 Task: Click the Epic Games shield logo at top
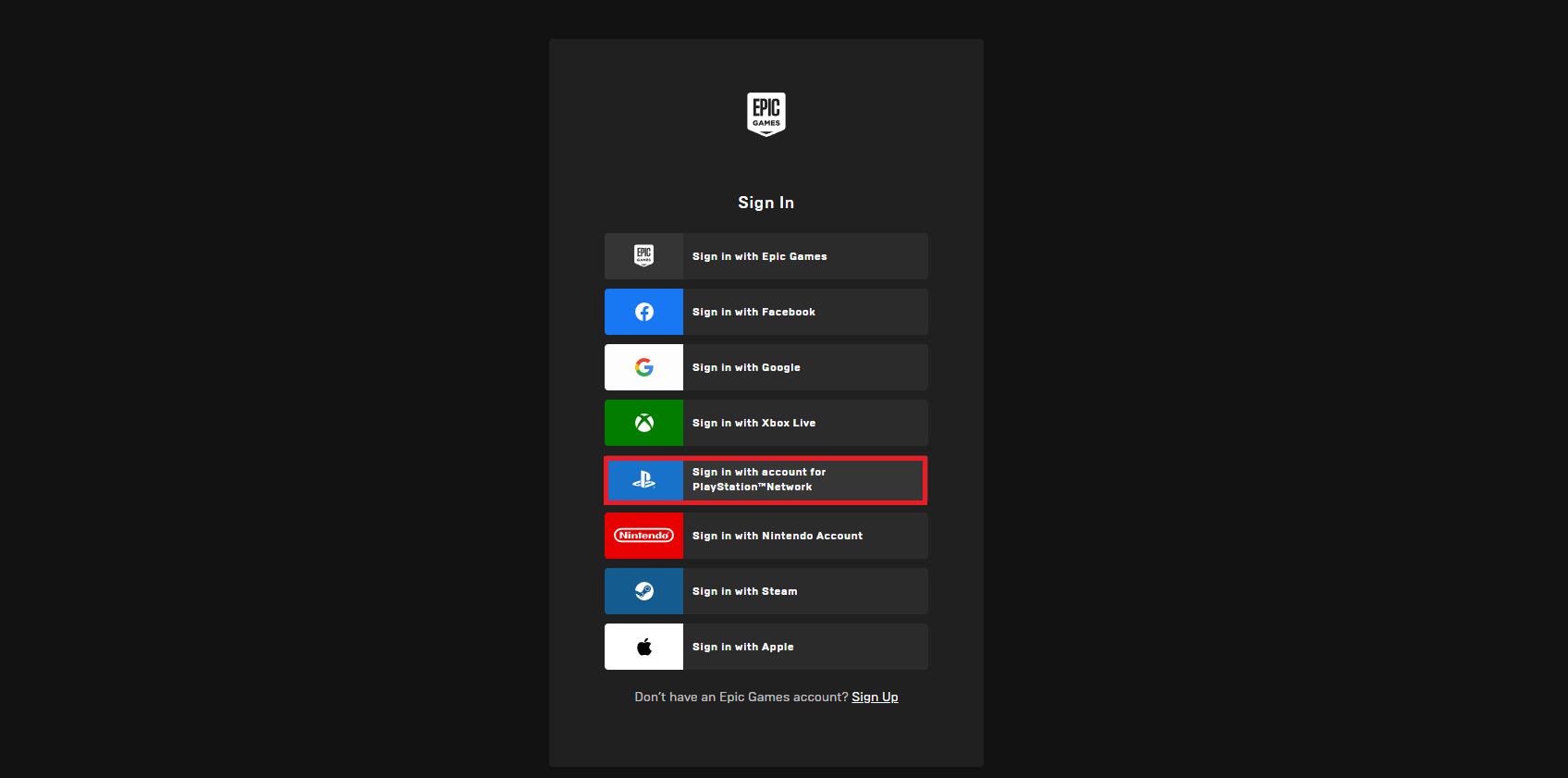click(766, 114)
